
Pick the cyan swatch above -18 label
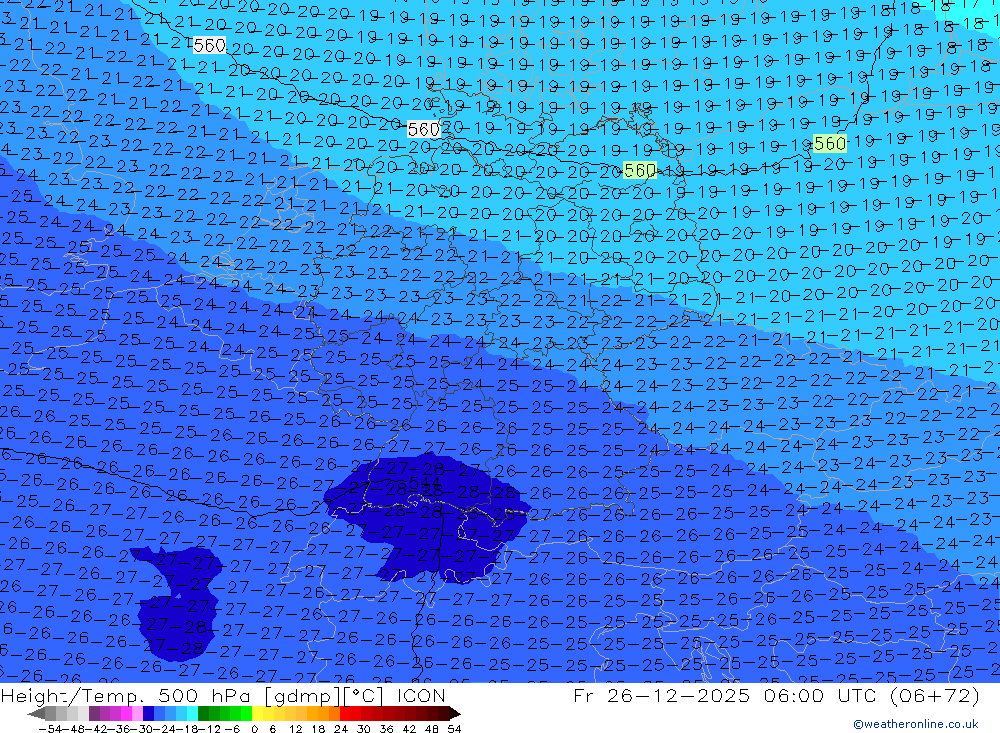click(192, 713)
